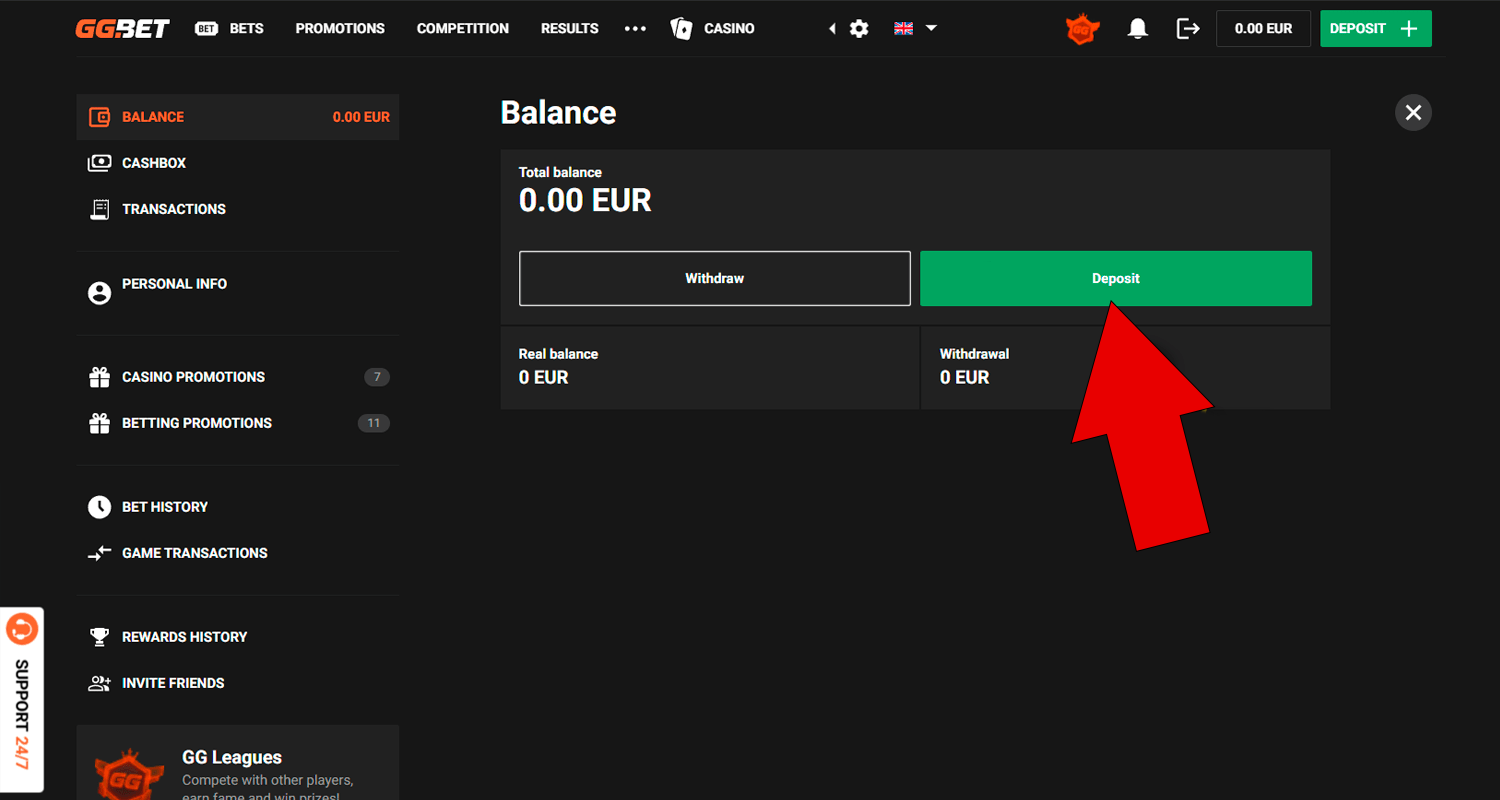Click the cards icon next to Casino
This screenshot has height=800, width=1500.
tap(682, 28)
